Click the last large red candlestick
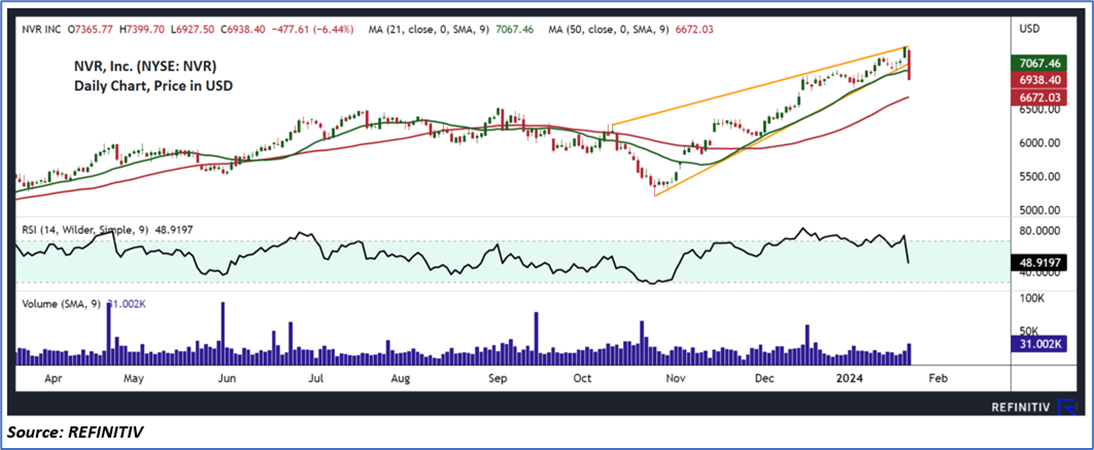Screen dimensions: 1094x450 pyautogui.click(x=909, y=64)
